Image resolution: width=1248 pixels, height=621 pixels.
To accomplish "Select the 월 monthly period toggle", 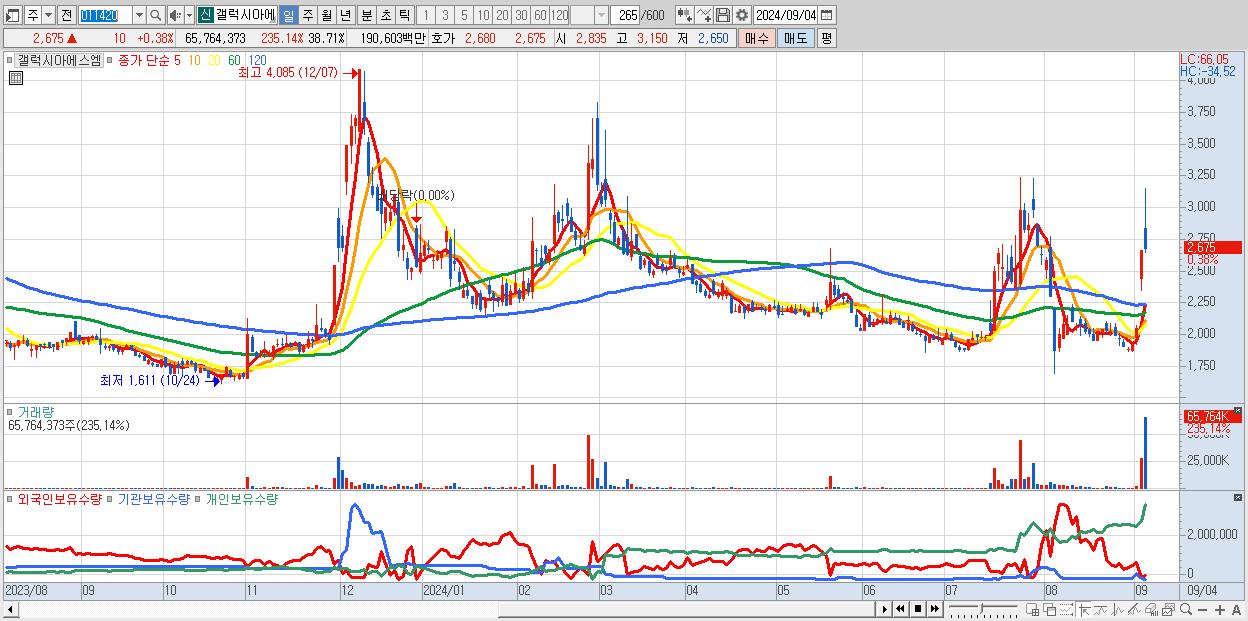I will pos(326,15).
